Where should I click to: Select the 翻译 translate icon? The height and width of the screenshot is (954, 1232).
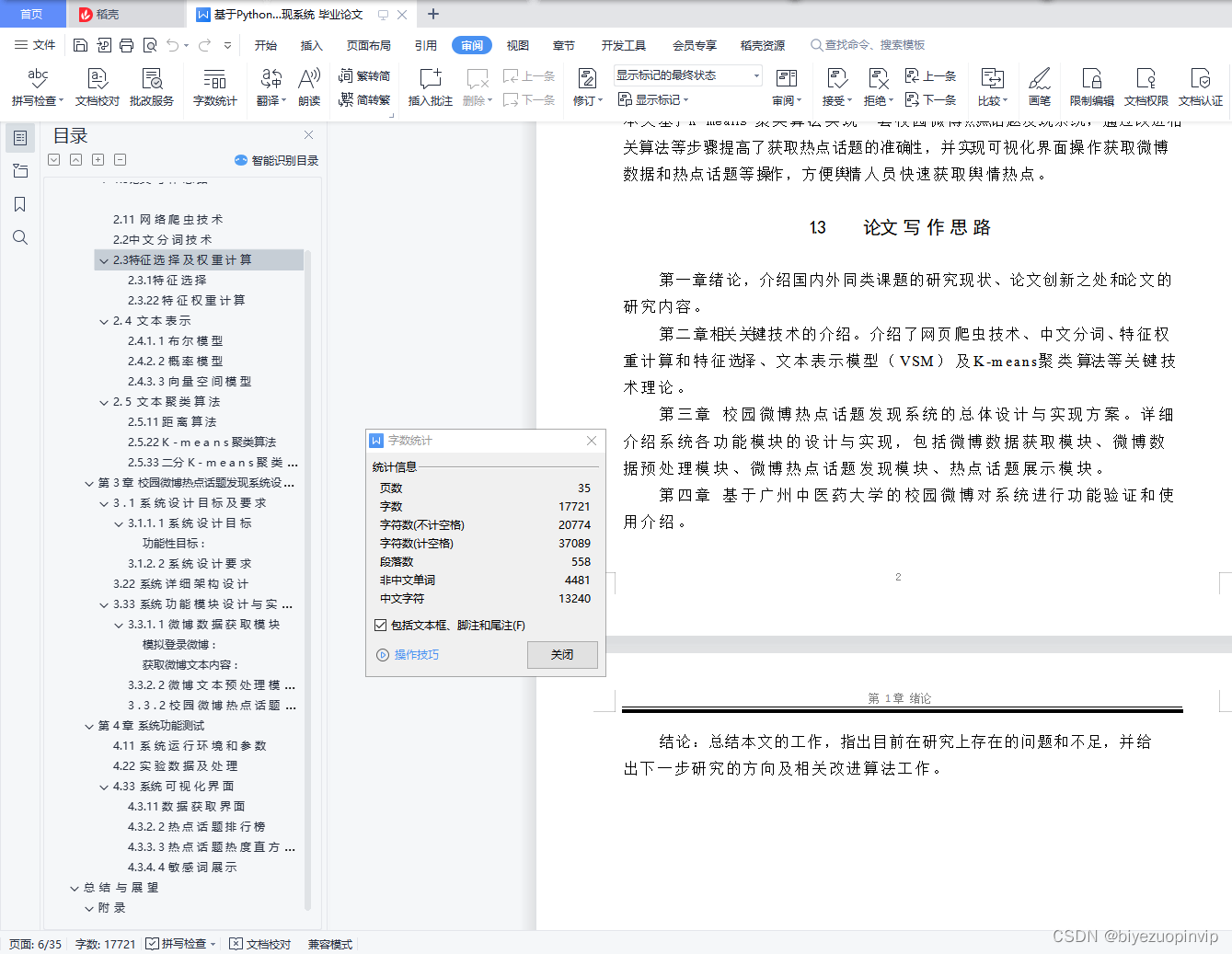[x=270, y=86]
